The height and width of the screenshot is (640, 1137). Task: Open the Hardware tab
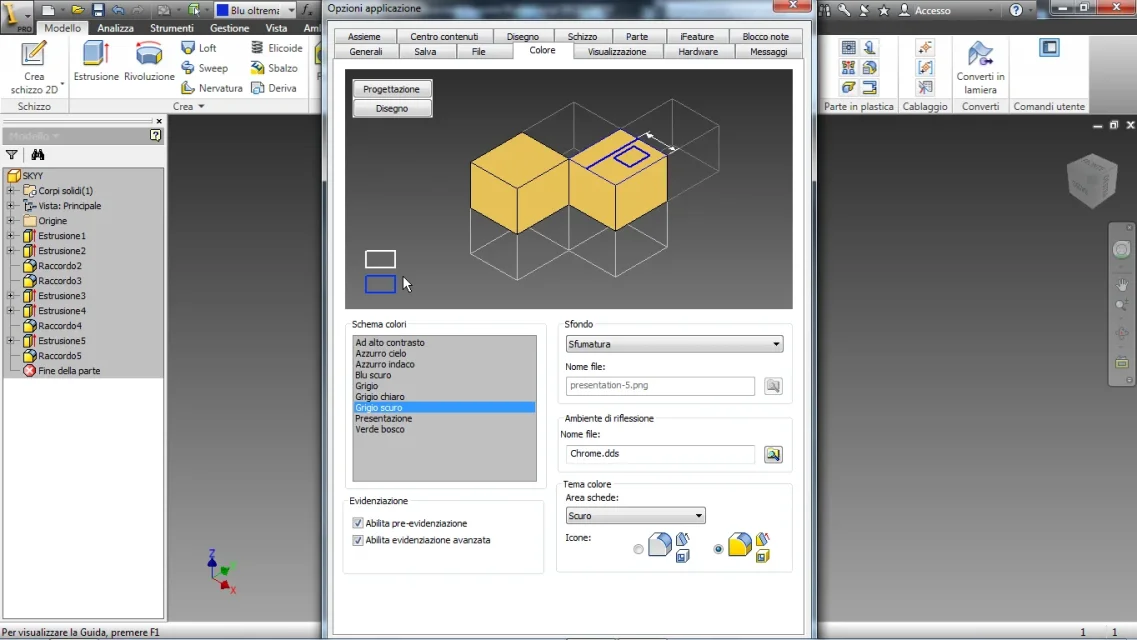pyautogui.click(x=698, y=51)
